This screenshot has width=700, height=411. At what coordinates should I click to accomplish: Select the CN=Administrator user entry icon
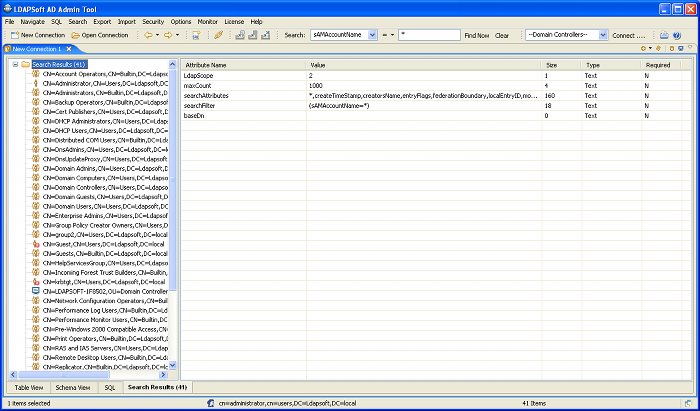[x=36, y=83]
